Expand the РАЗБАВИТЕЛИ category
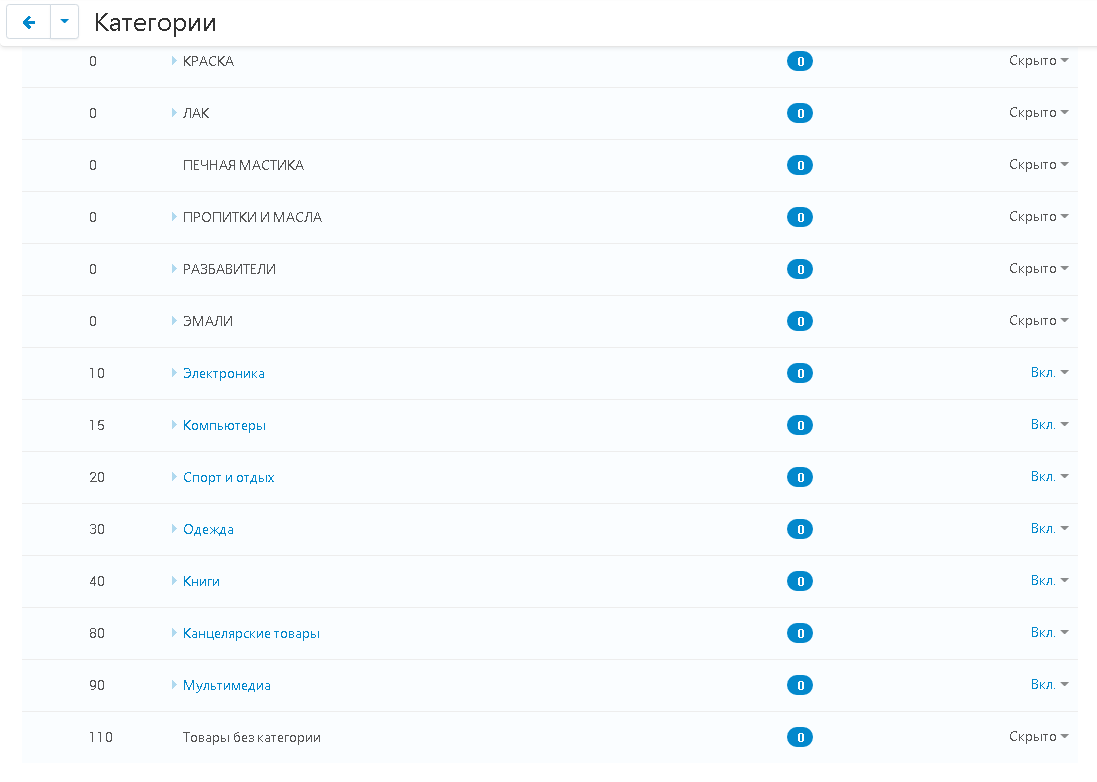The image size is (1097, 782). [174, 269]
